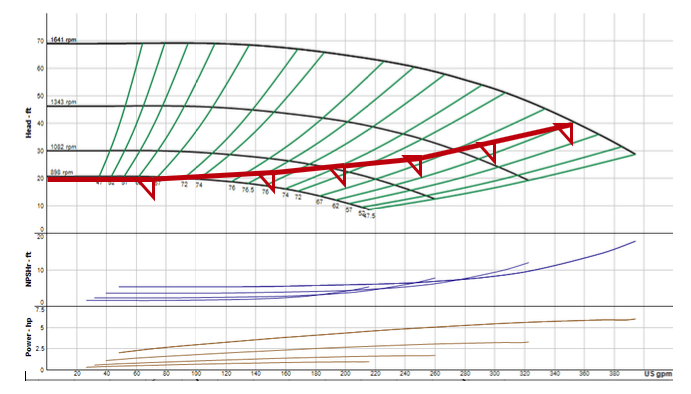Click the 80 gpm tick on the flow axis
Image resolution: width=691 pixels, height=394 pixels.
pos(167,374)
